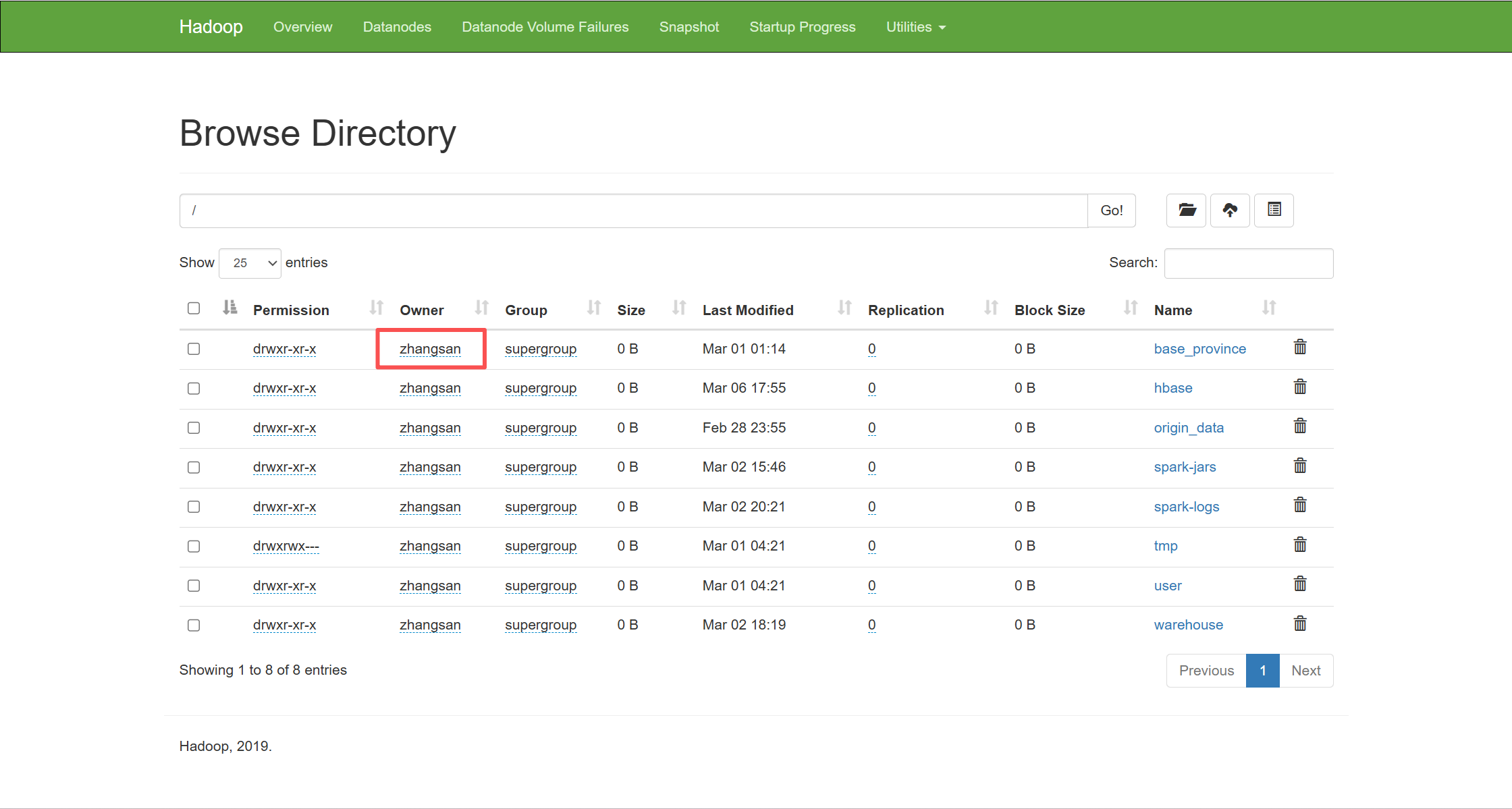Open the Snapshot nav item
Viewport: 1512px width, 809px height.
689,27
